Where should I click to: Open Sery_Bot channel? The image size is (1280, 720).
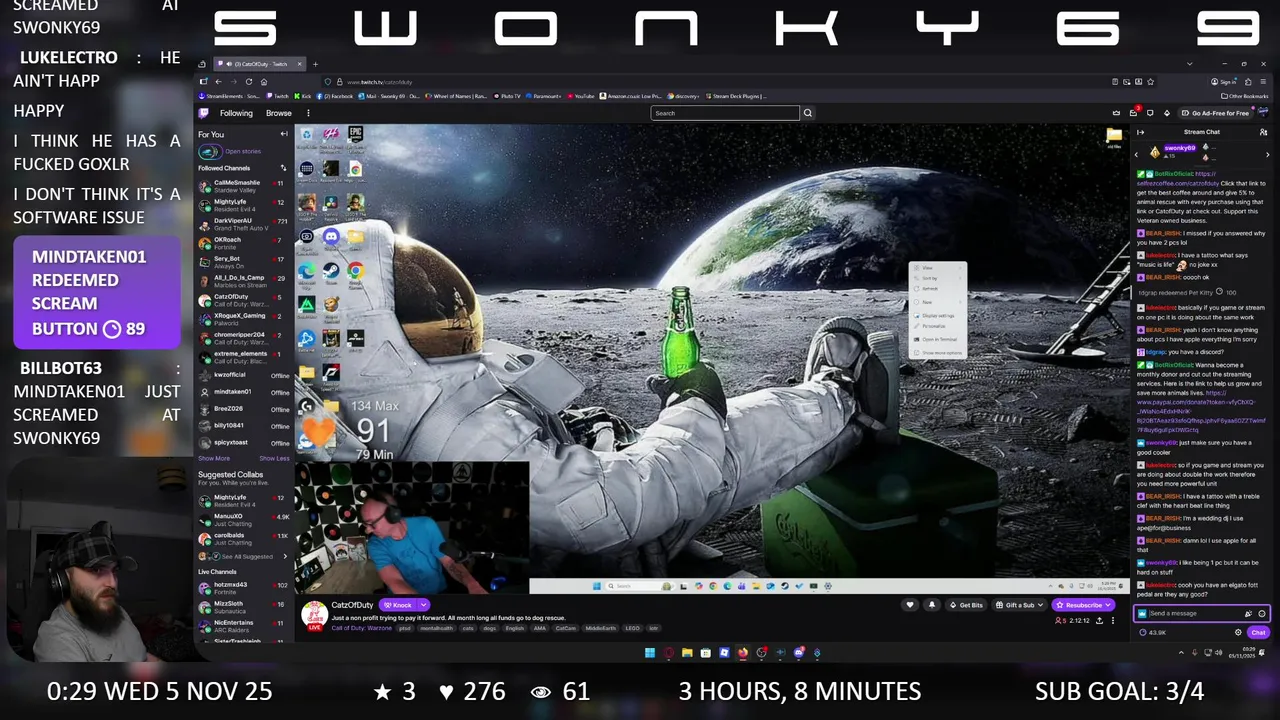(243, 262)
